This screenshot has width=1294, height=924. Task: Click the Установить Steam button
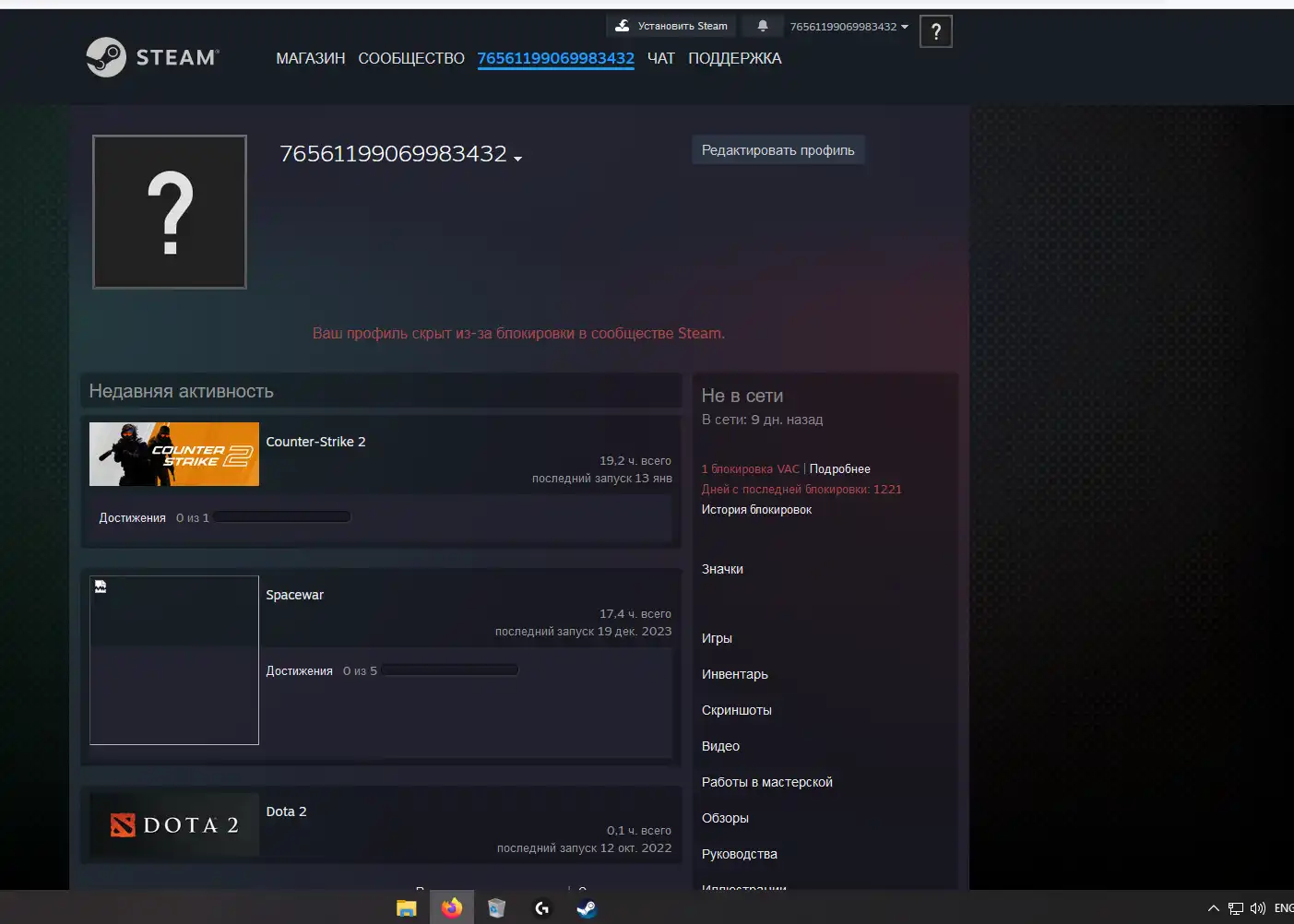(671, 26)
